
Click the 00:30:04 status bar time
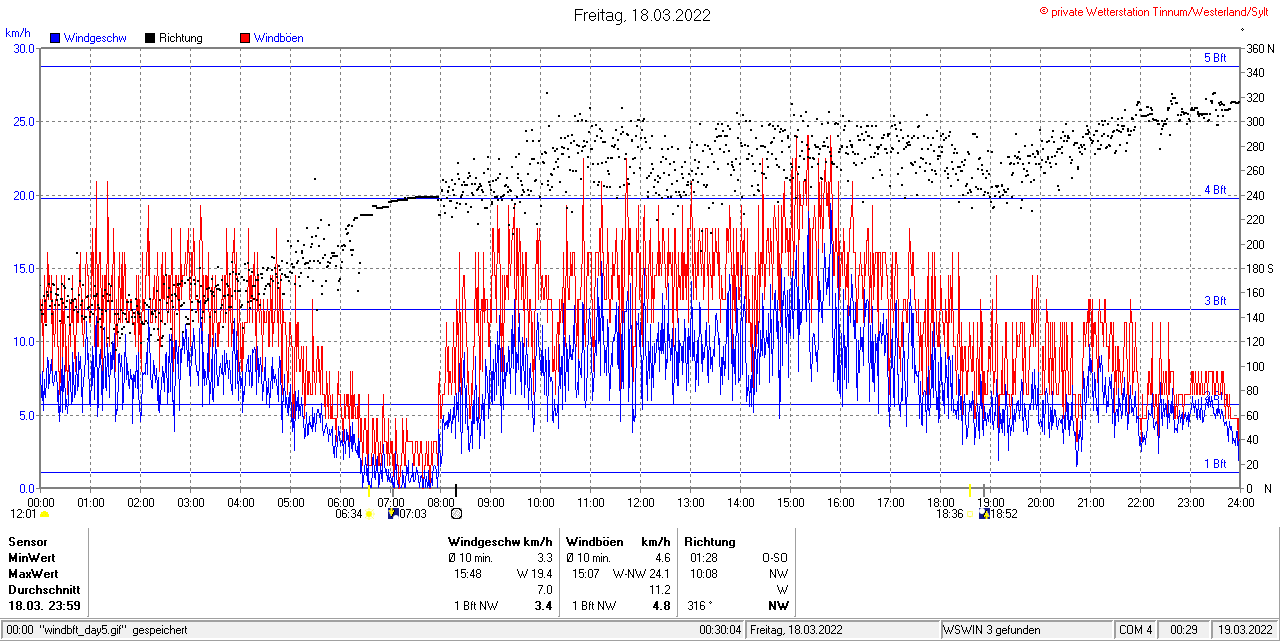tap(720, 630)
